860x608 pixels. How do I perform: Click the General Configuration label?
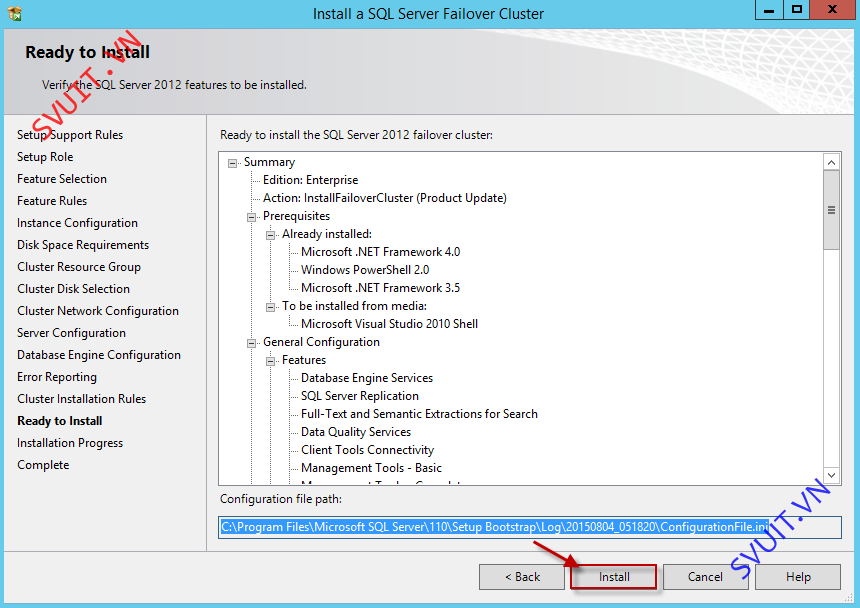coord(321,342)
